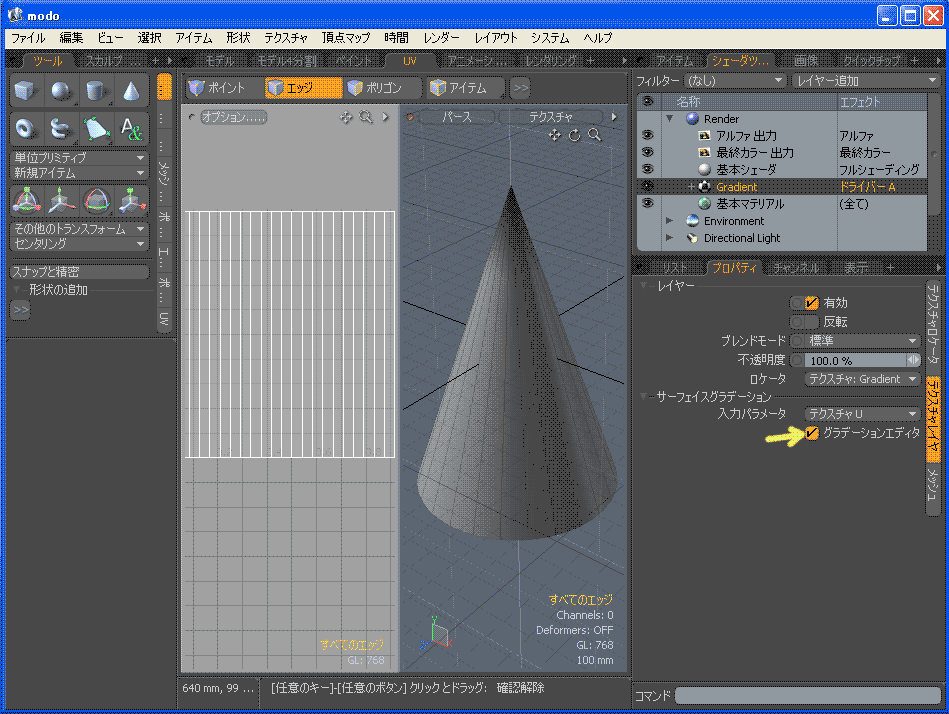Activate the rotate tool icon
This screenshot has width=949, height=714.
[97, 201]
